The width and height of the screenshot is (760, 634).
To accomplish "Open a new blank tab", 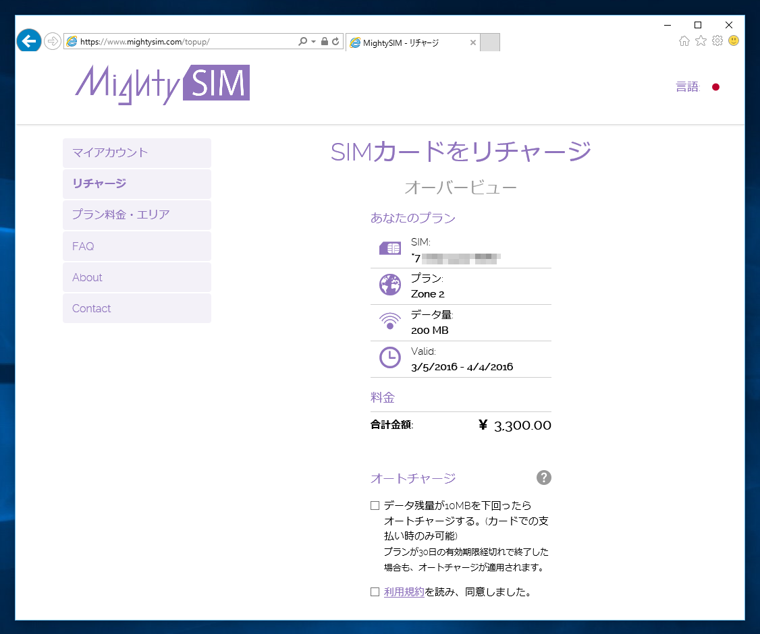I will click(490, 42).
